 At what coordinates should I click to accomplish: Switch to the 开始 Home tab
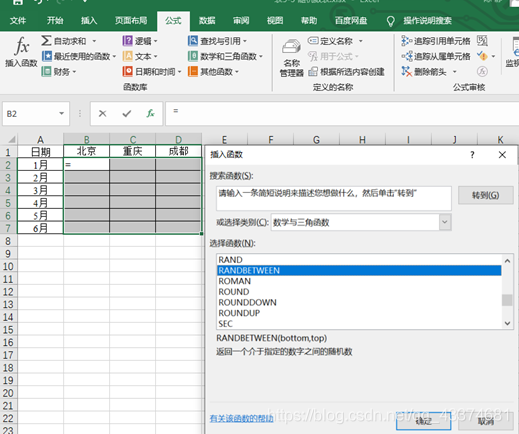55,21
